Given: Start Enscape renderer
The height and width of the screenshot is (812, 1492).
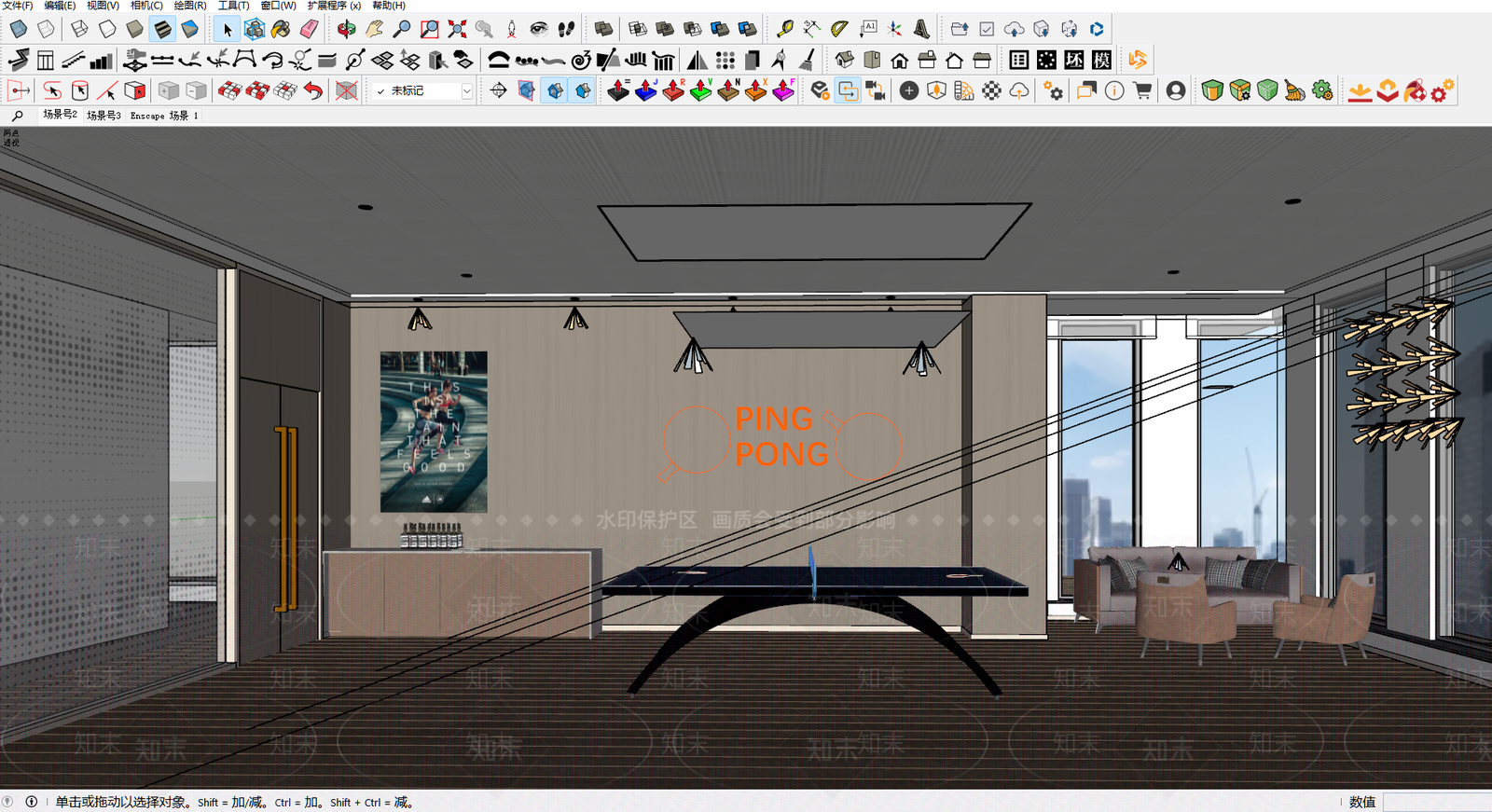Looking at the screenshot, I should [819, 91].
